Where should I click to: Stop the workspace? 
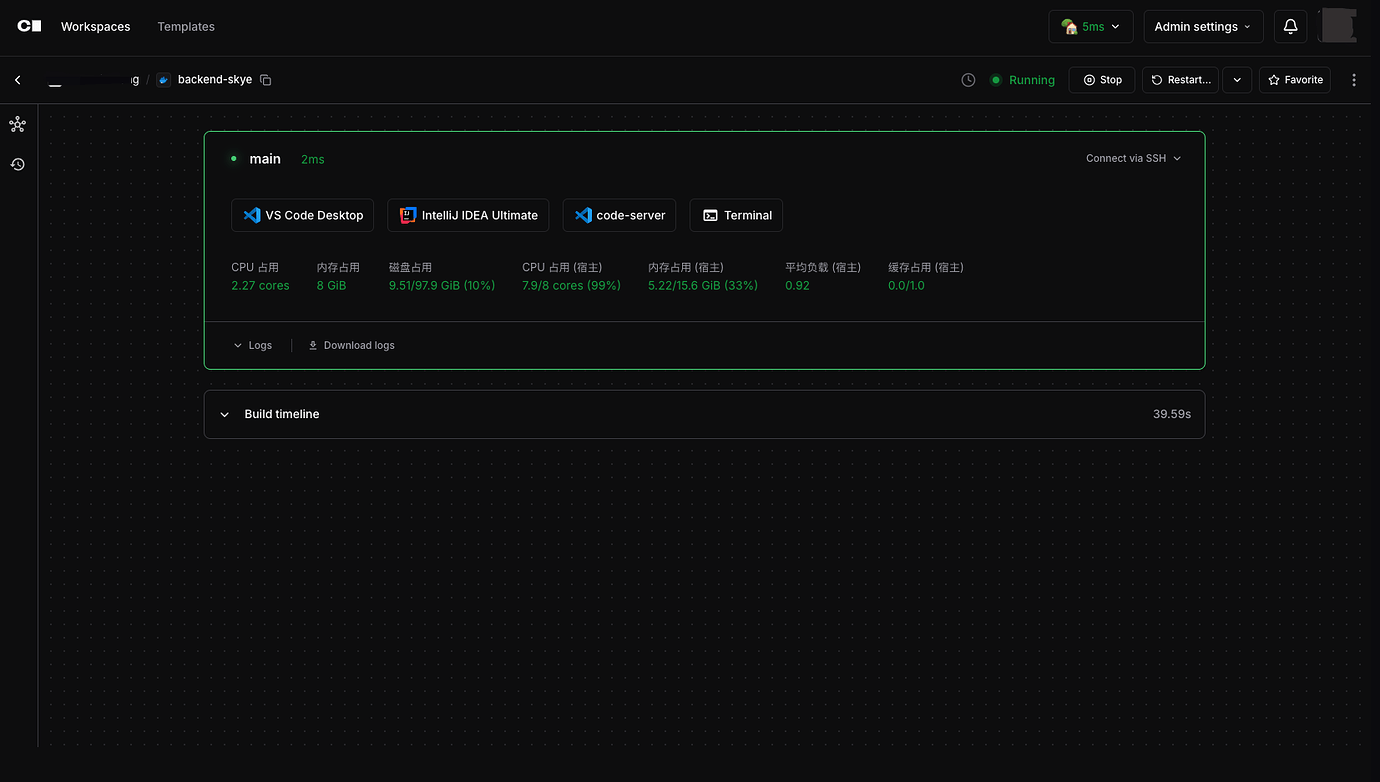click(1102, 80)
